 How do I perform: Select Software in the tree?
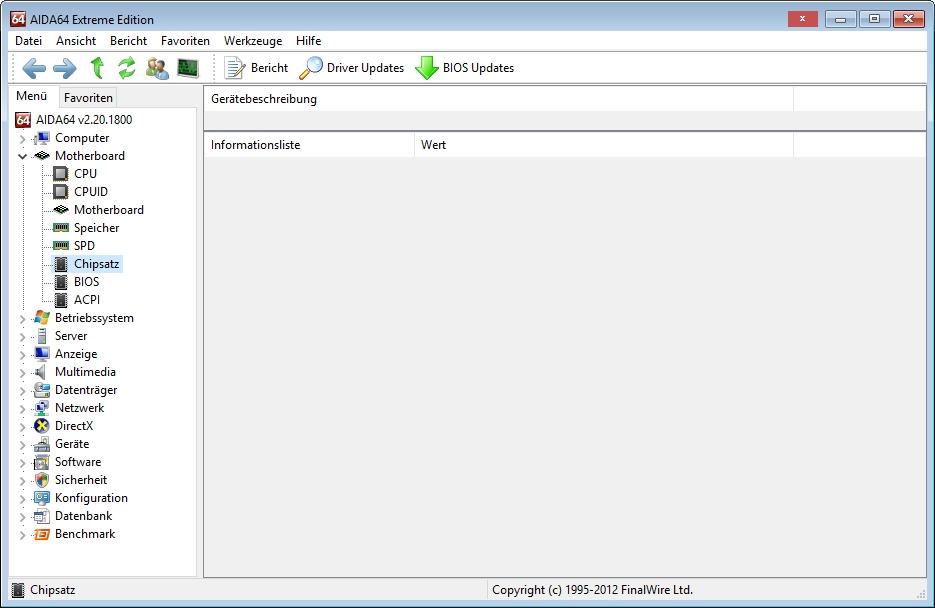pyautogui.click(x=78, y=462)
